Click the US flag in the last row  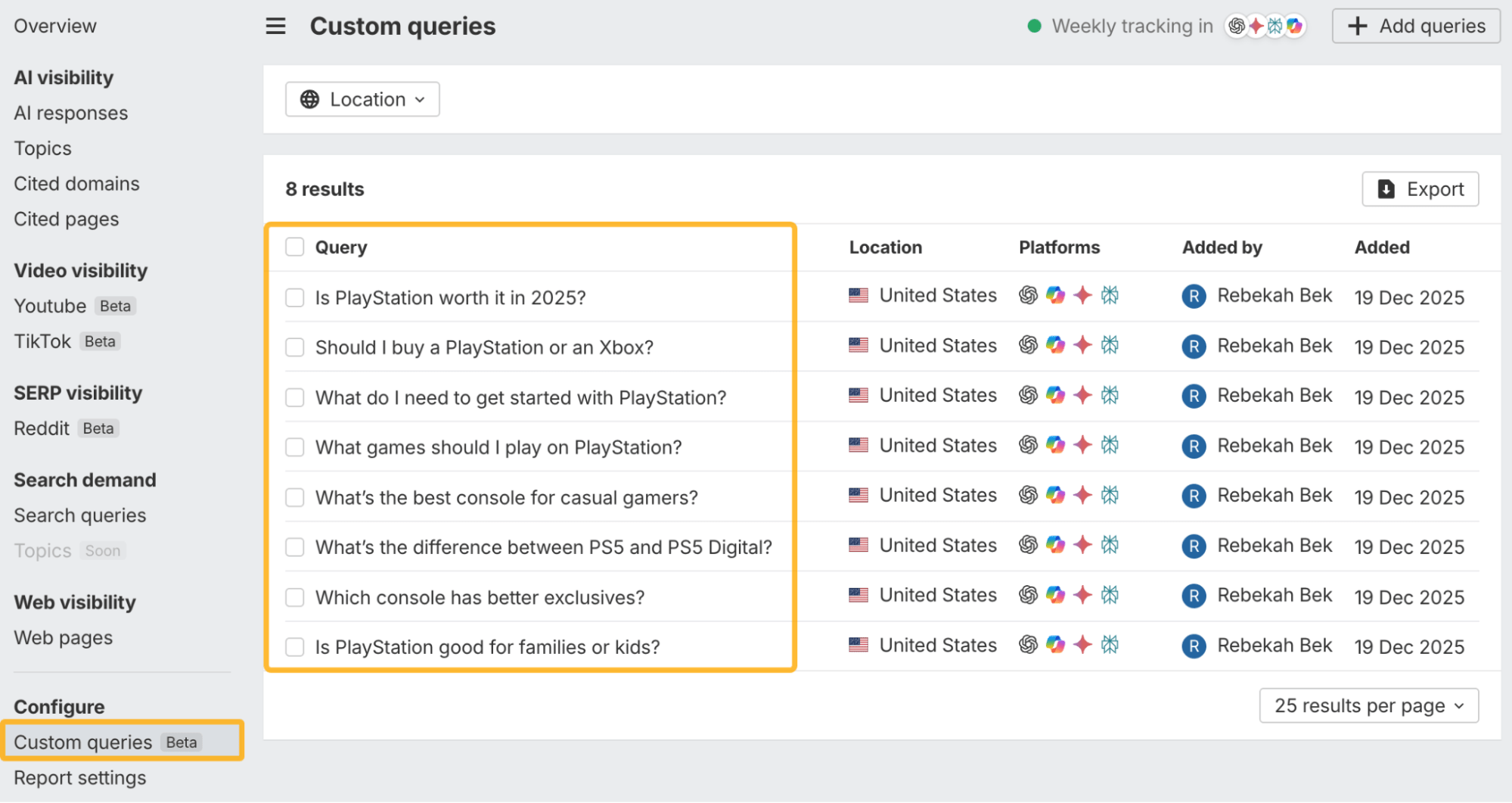click(858, 645)
